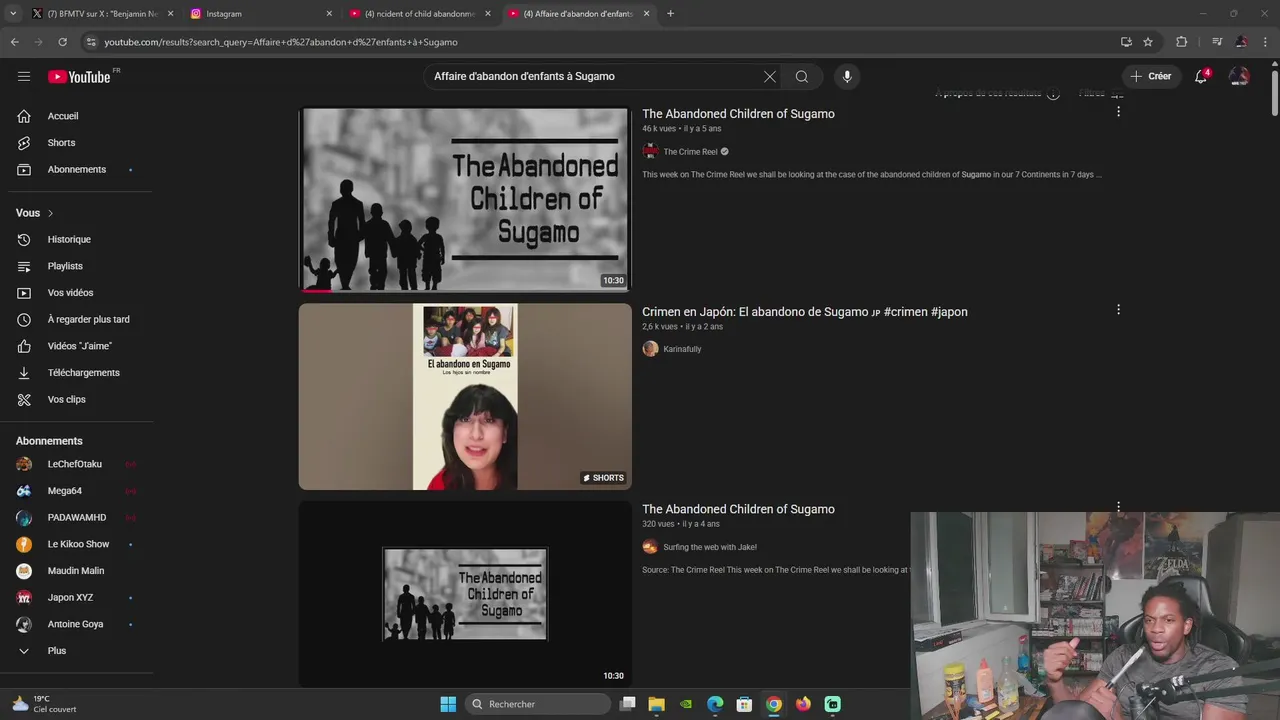Start voice search with the microphone
Image resolution: width=1280 pixels, height=720 pixels.
point(847,77)
